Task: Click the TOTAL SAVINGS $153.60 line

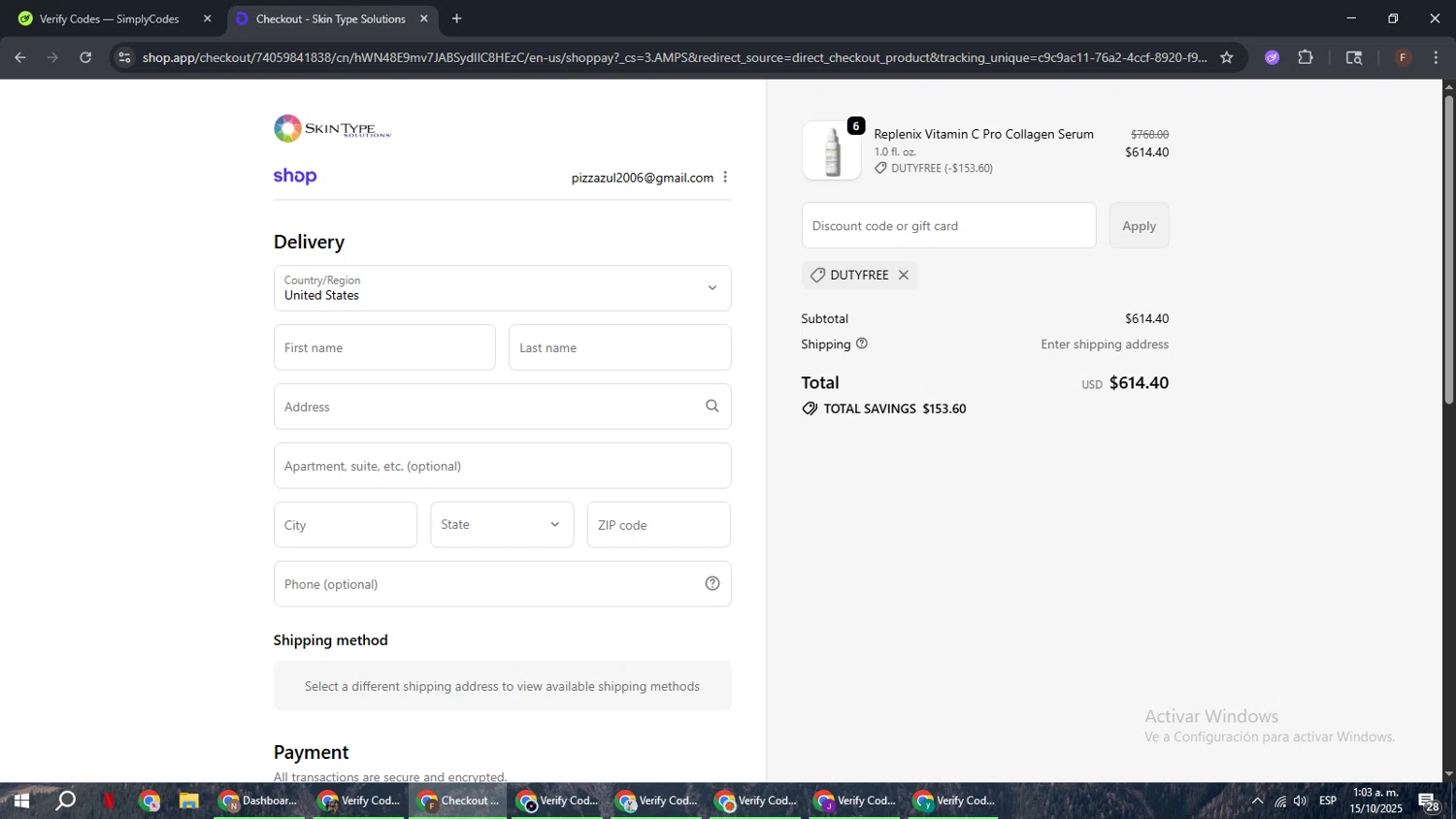Action: (884, 409)
